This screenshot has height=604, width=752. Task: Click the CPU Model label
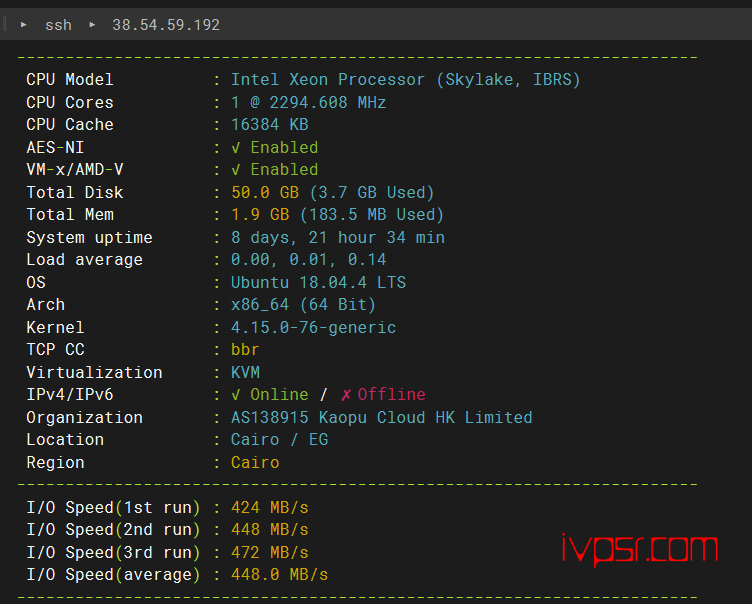(x=70, y=80)
